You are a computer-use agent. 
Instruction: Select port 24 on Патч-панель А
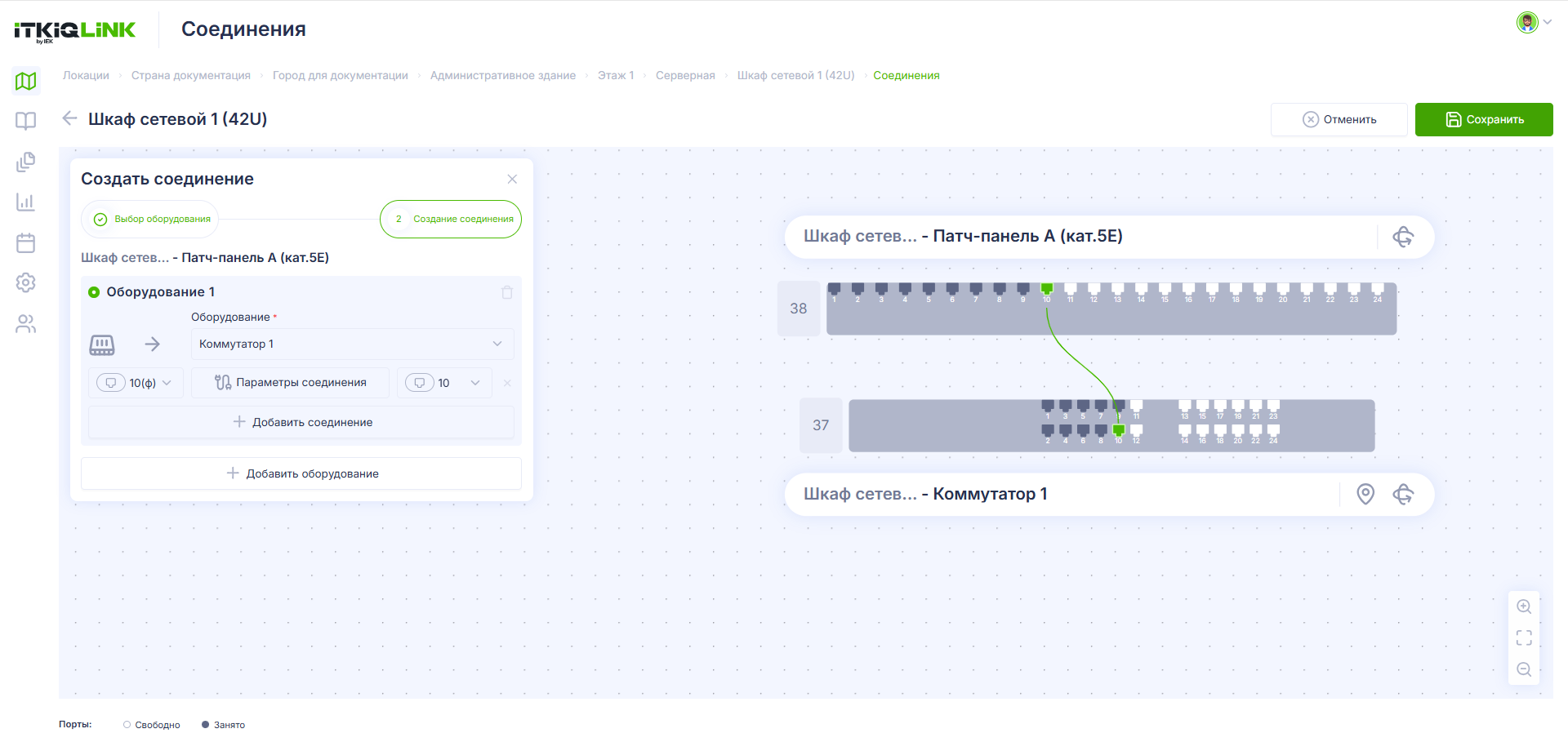1378,289
